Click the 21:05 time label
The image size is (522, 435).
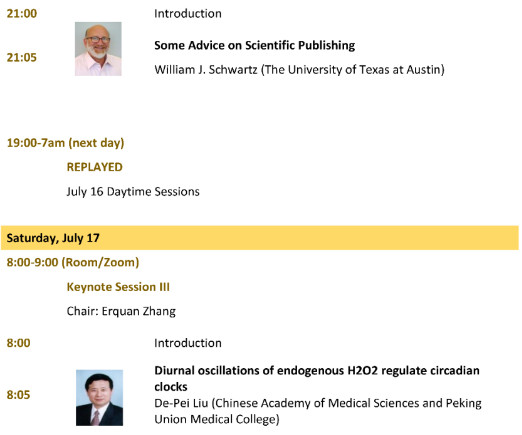(x=22, y=57)
